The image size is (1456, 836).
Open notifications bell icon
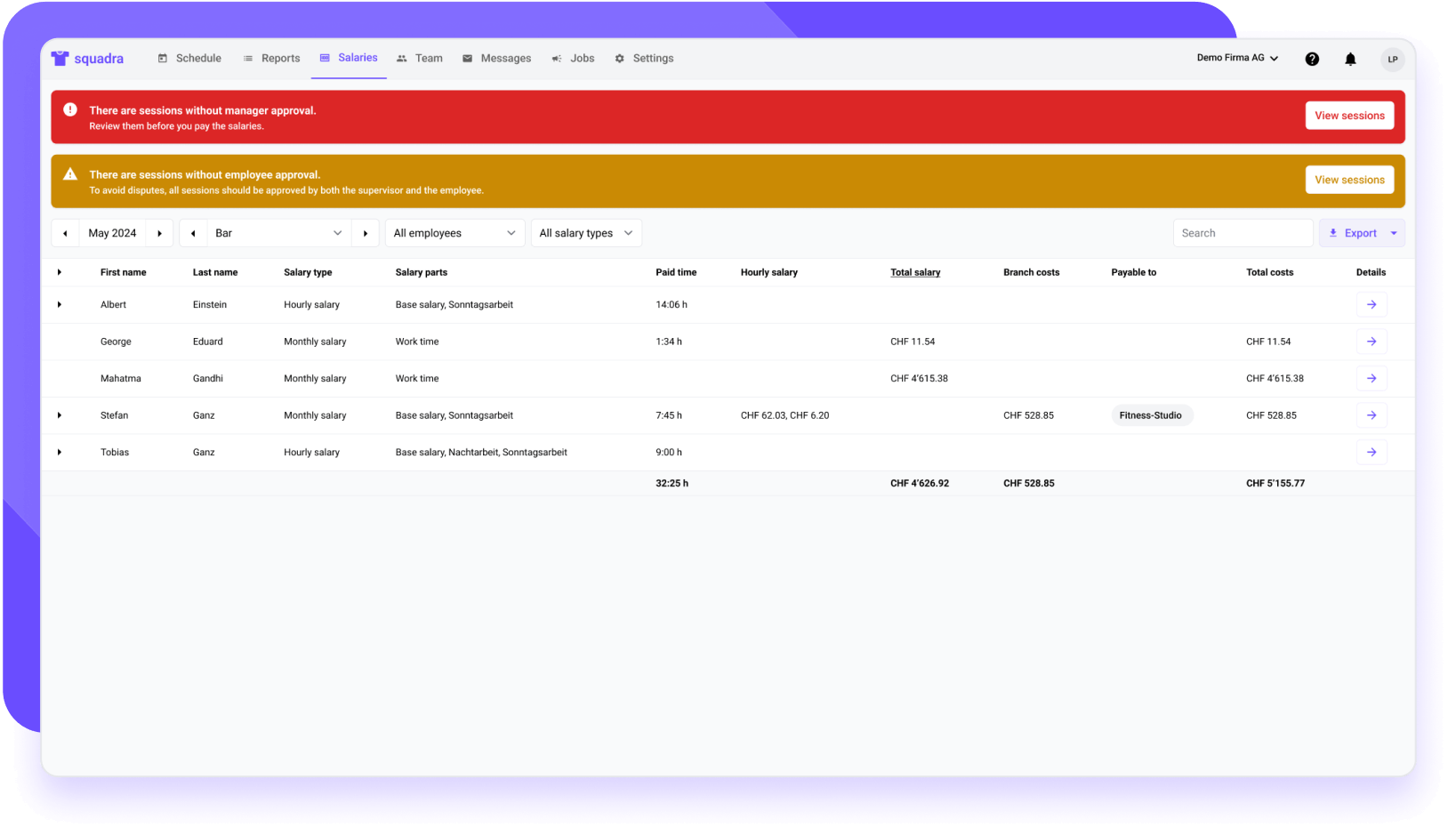[1350, 59]
